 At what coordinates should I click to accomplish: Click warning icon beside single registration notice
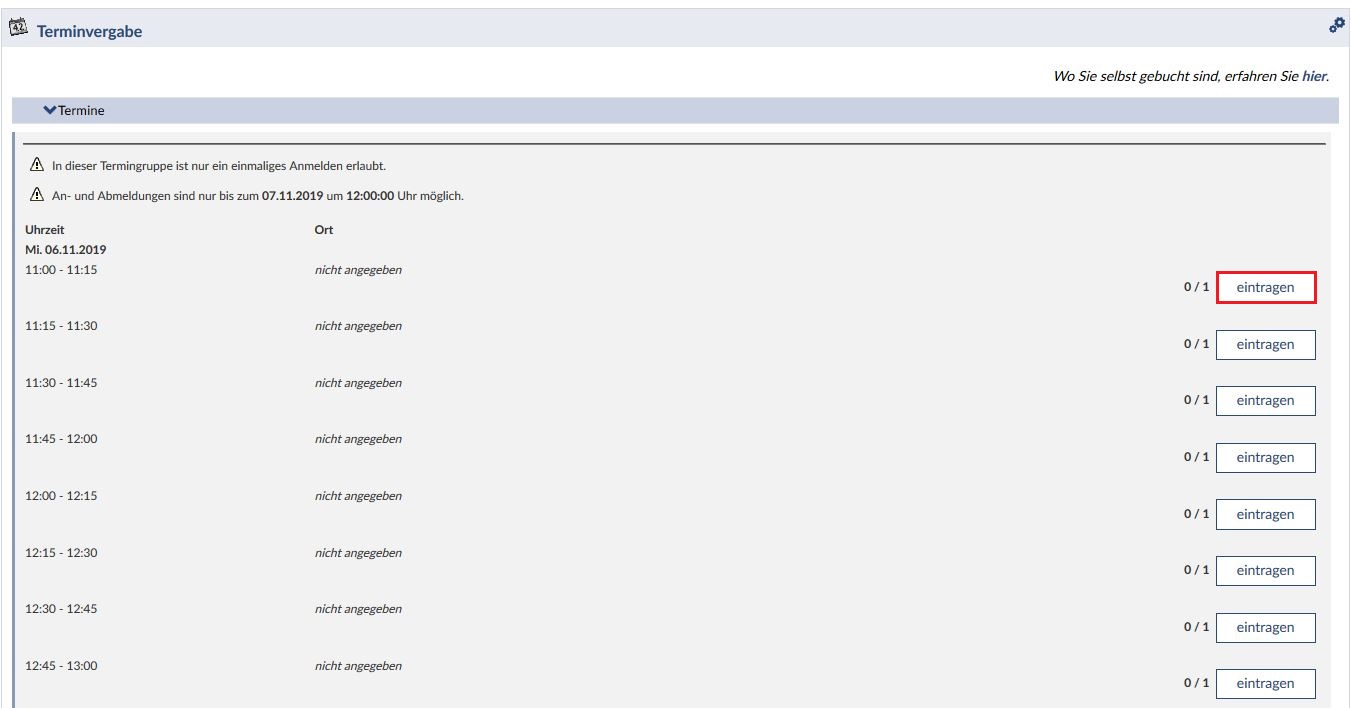(37, 165)
